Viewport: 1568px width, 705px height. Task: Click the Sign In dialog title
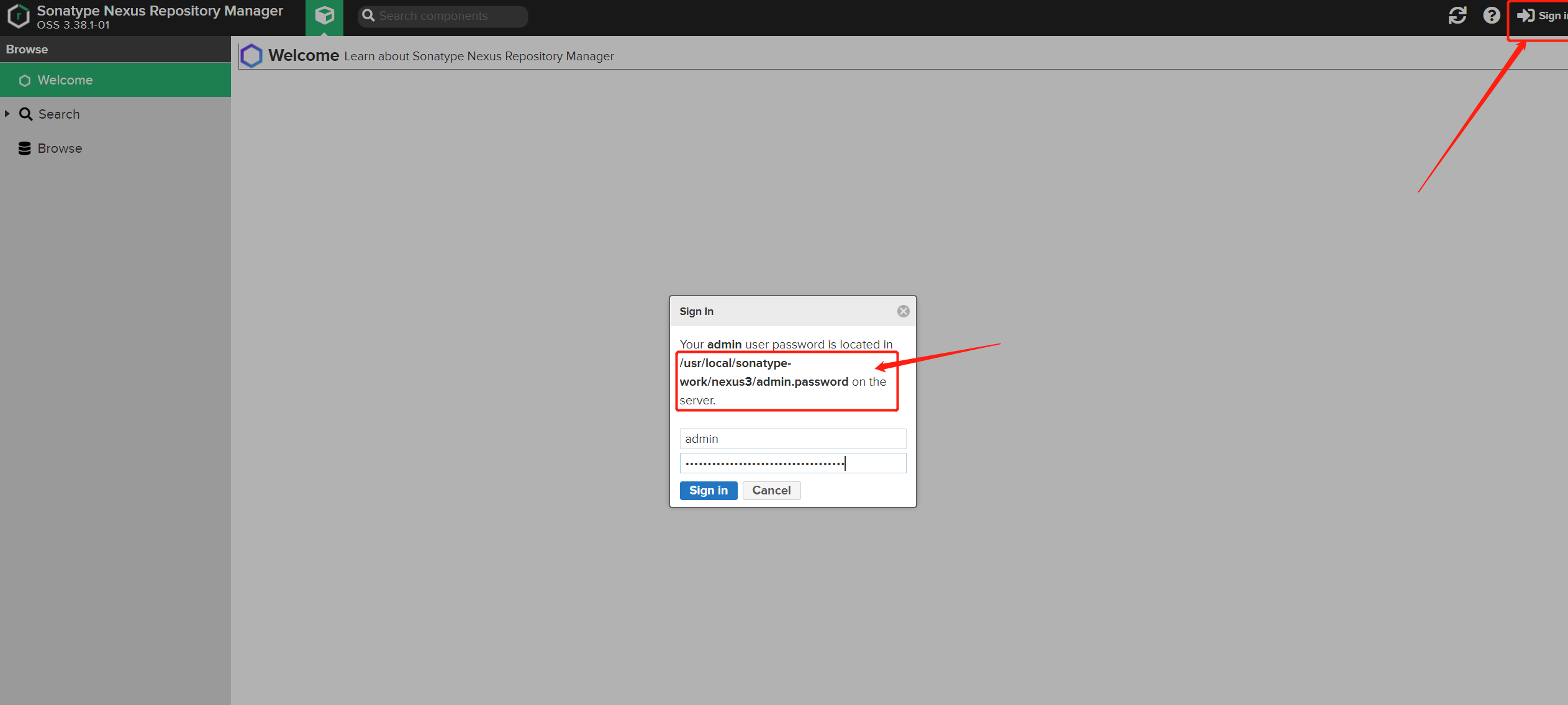(696, 311)
